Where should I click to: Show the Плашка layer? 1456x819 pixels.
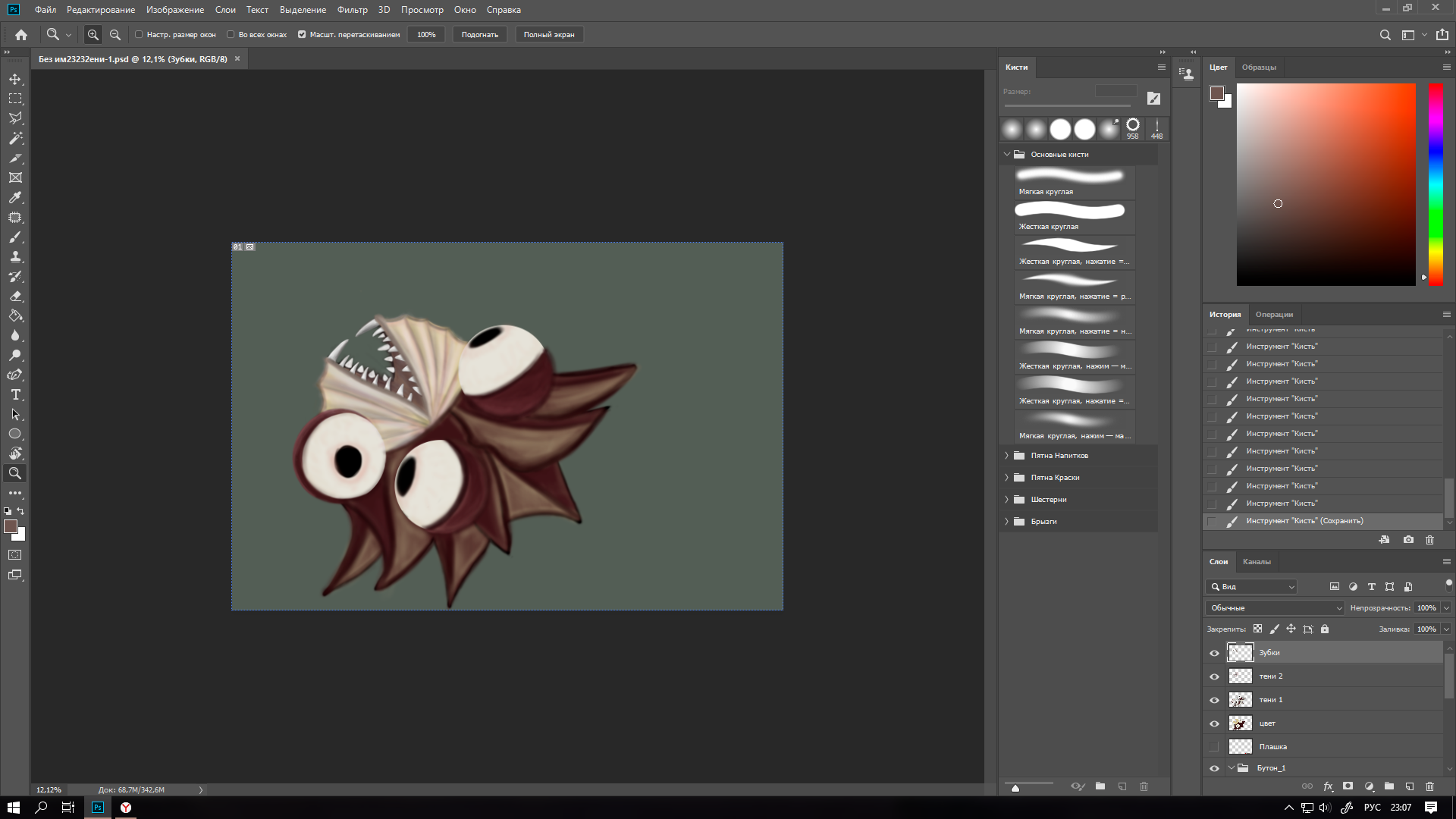(1214, 747)
